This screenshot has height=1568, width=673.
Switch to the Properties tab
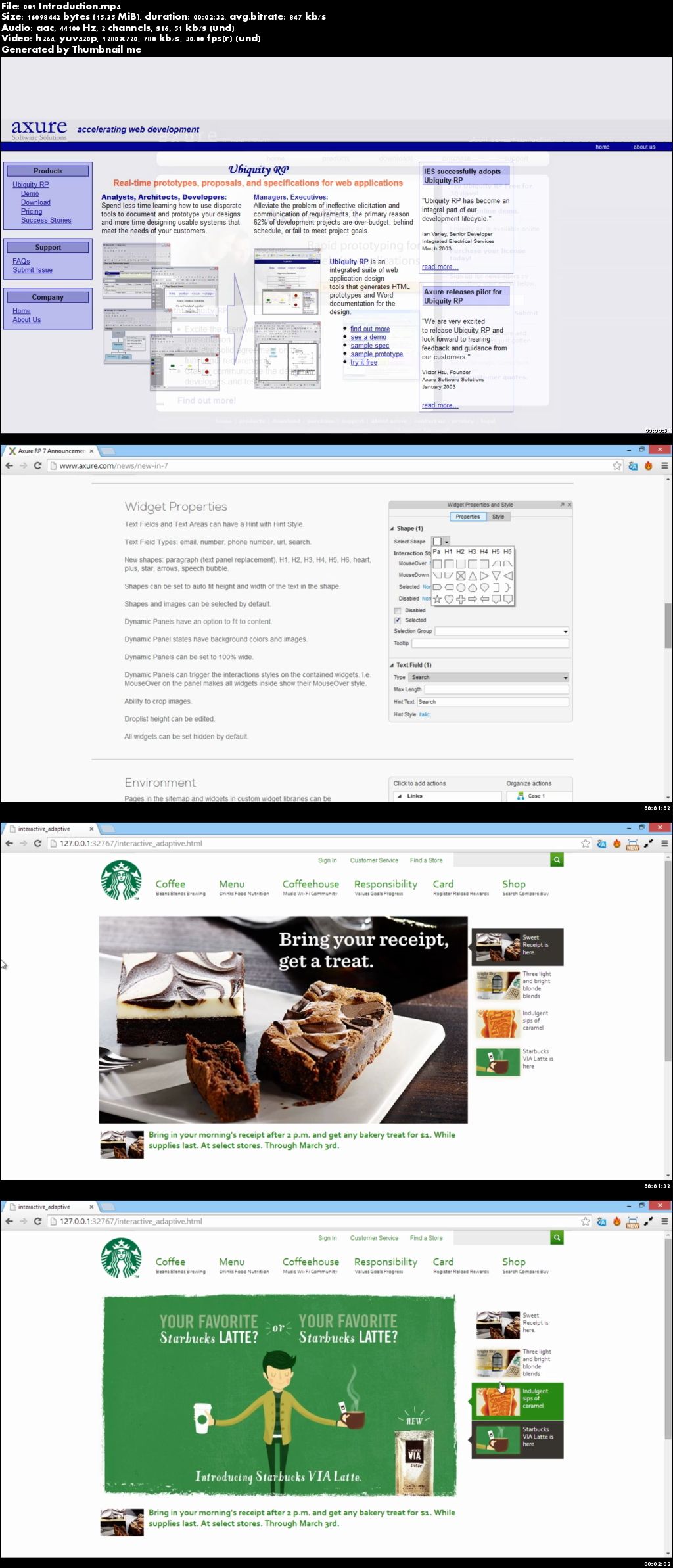point(468,517)
